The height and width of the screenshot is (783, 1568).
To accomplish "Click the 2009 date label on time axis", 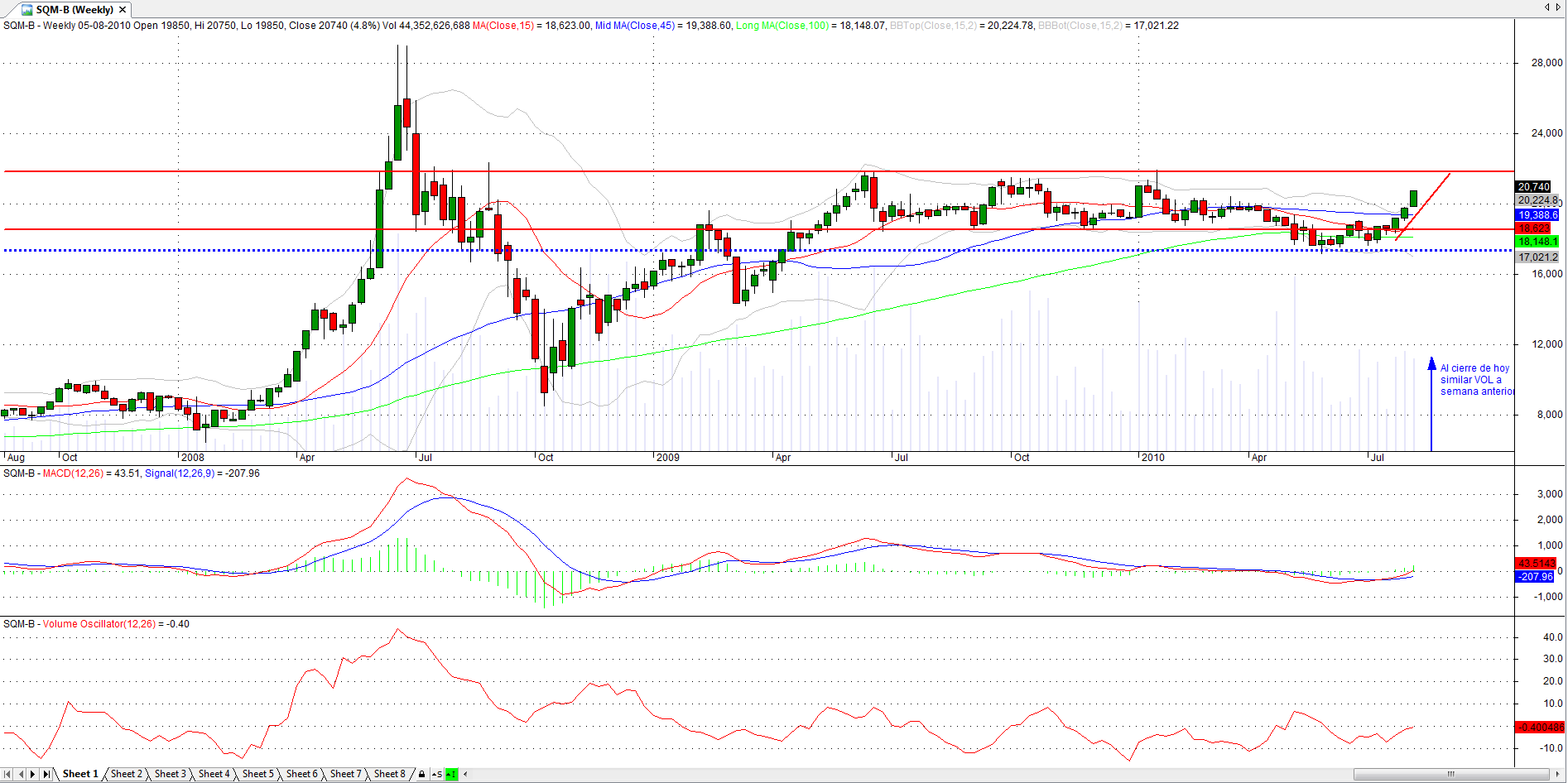I will coord(667,458).
